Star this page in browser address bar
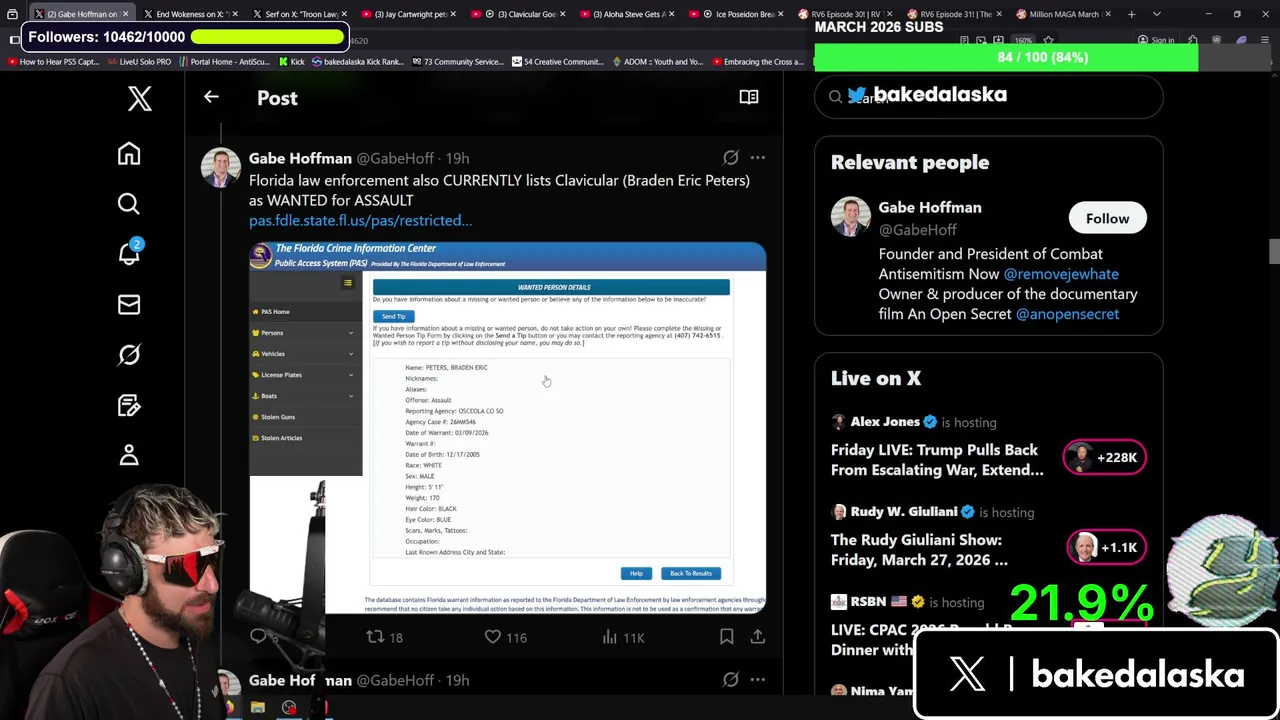1280x720 pixels. pos(1048,40)
